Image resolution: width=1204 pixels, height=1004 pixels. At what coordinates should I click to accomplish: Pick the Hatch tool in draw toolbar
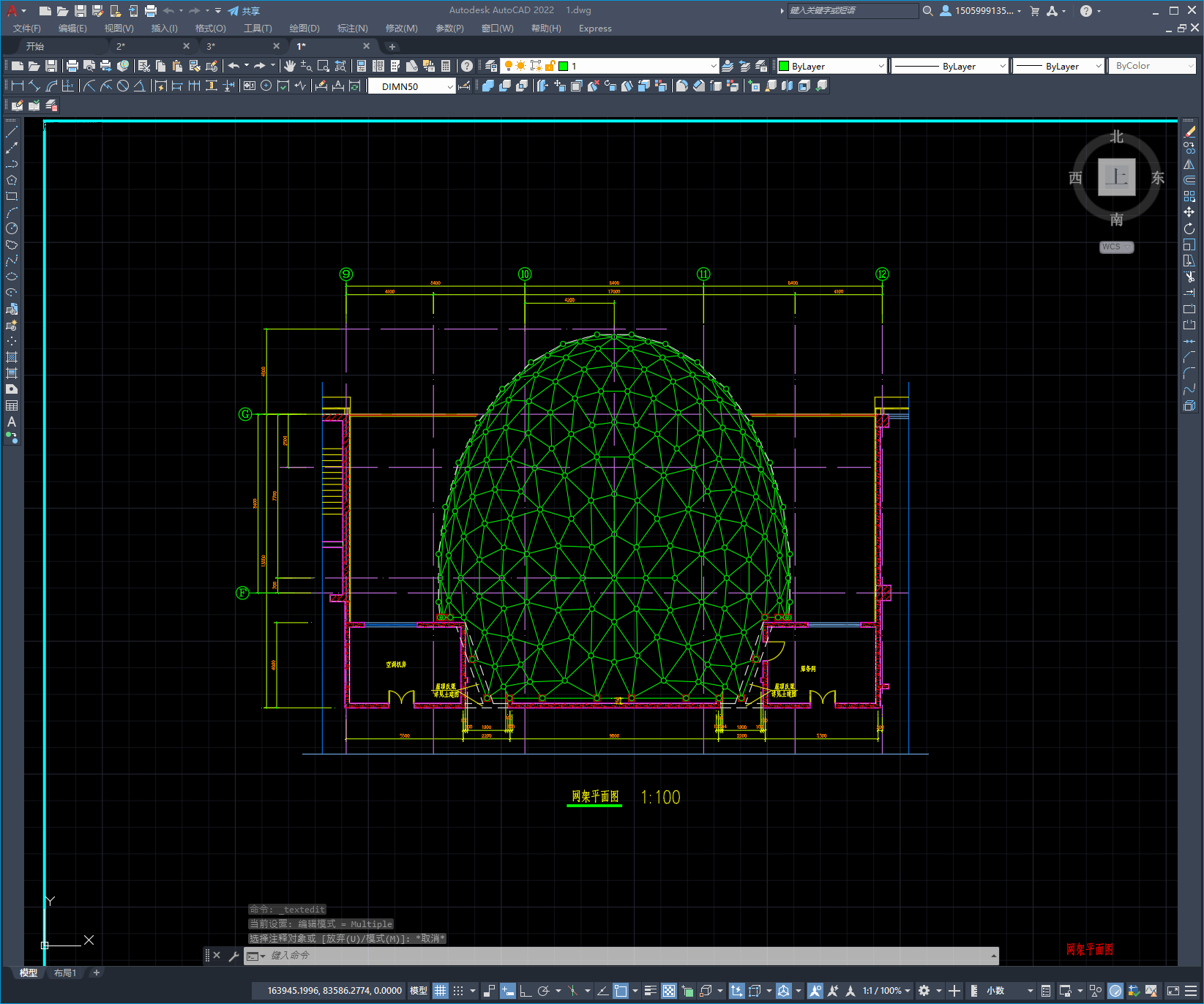[12, 357]
